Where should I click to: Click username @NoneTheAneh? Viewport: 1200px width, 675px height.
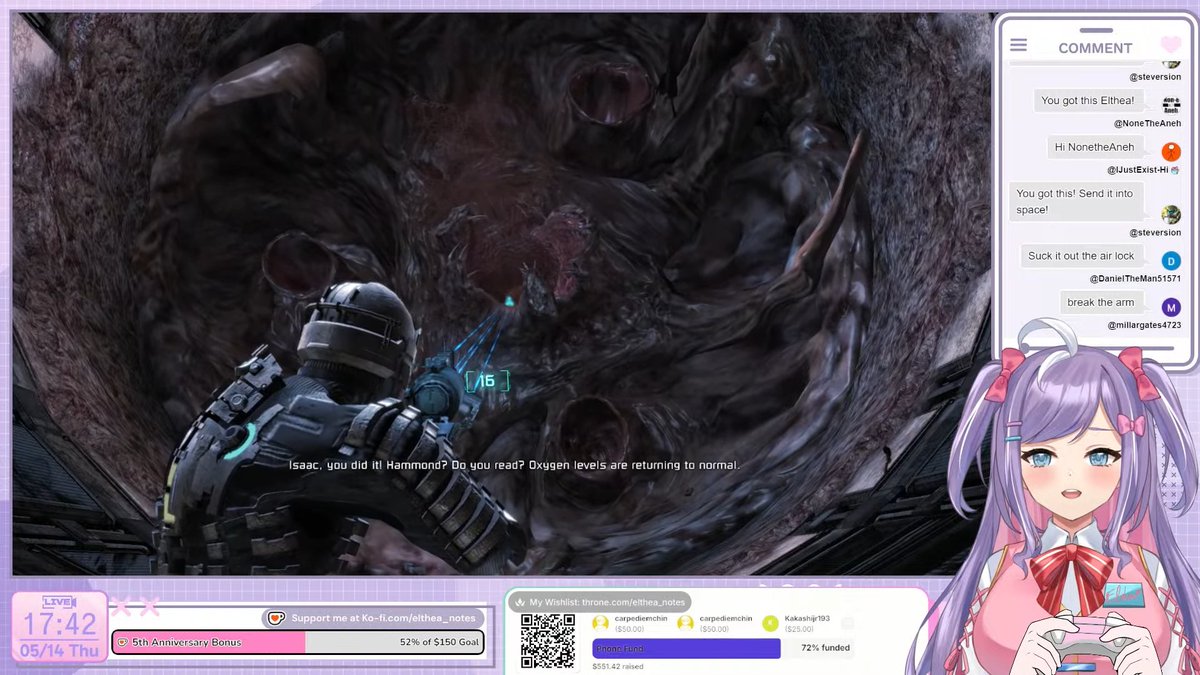tap(1147, 123)
